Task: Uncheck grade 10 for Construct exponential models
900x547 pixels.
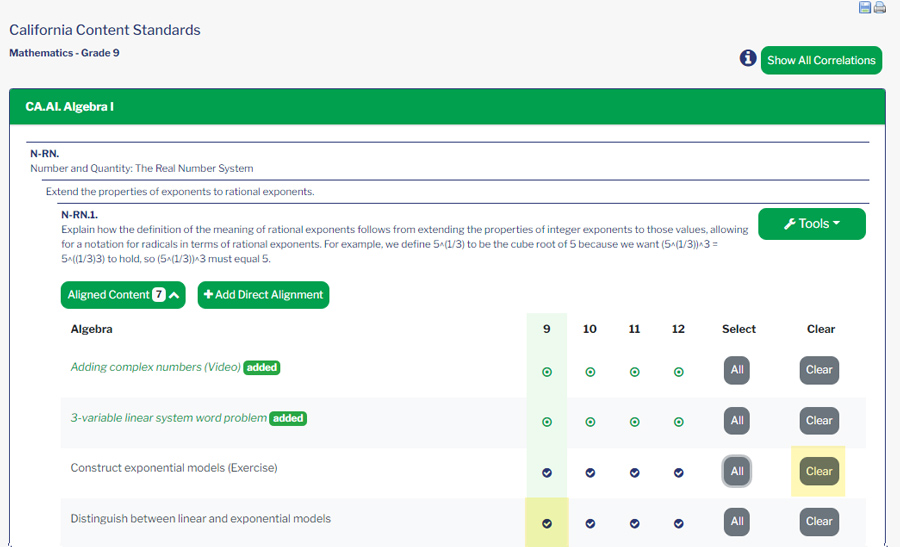Action: pos(590,473)
